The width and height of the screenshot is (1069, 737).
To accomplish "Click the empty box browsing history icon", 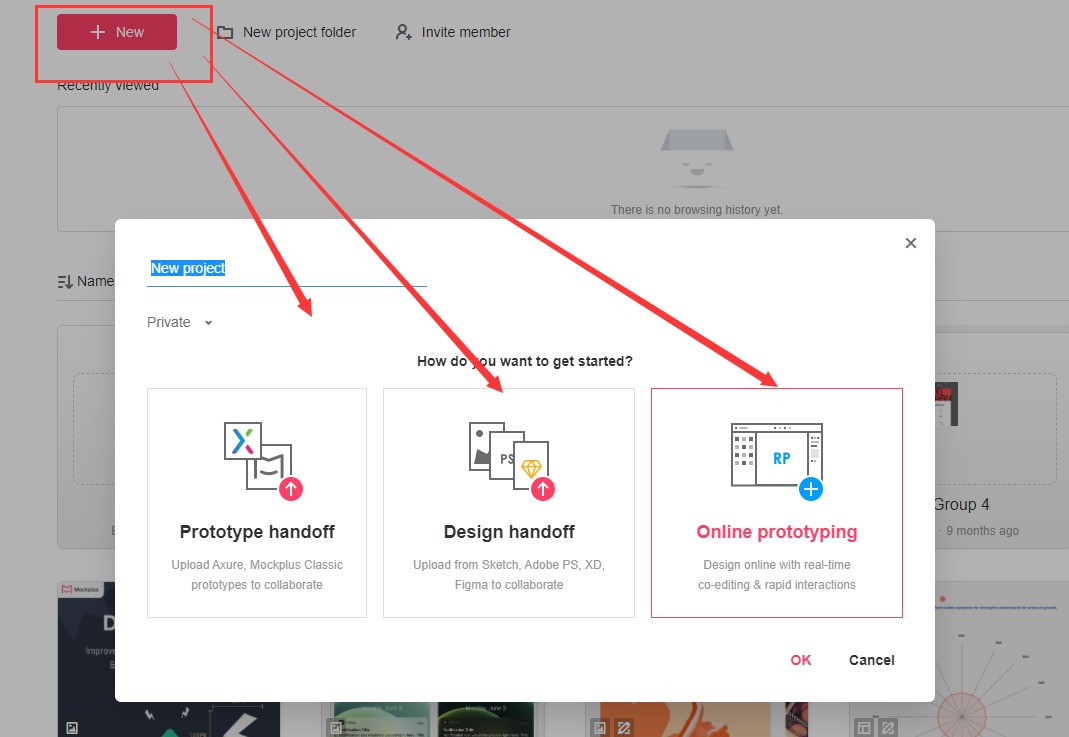I will pos(696,157).
